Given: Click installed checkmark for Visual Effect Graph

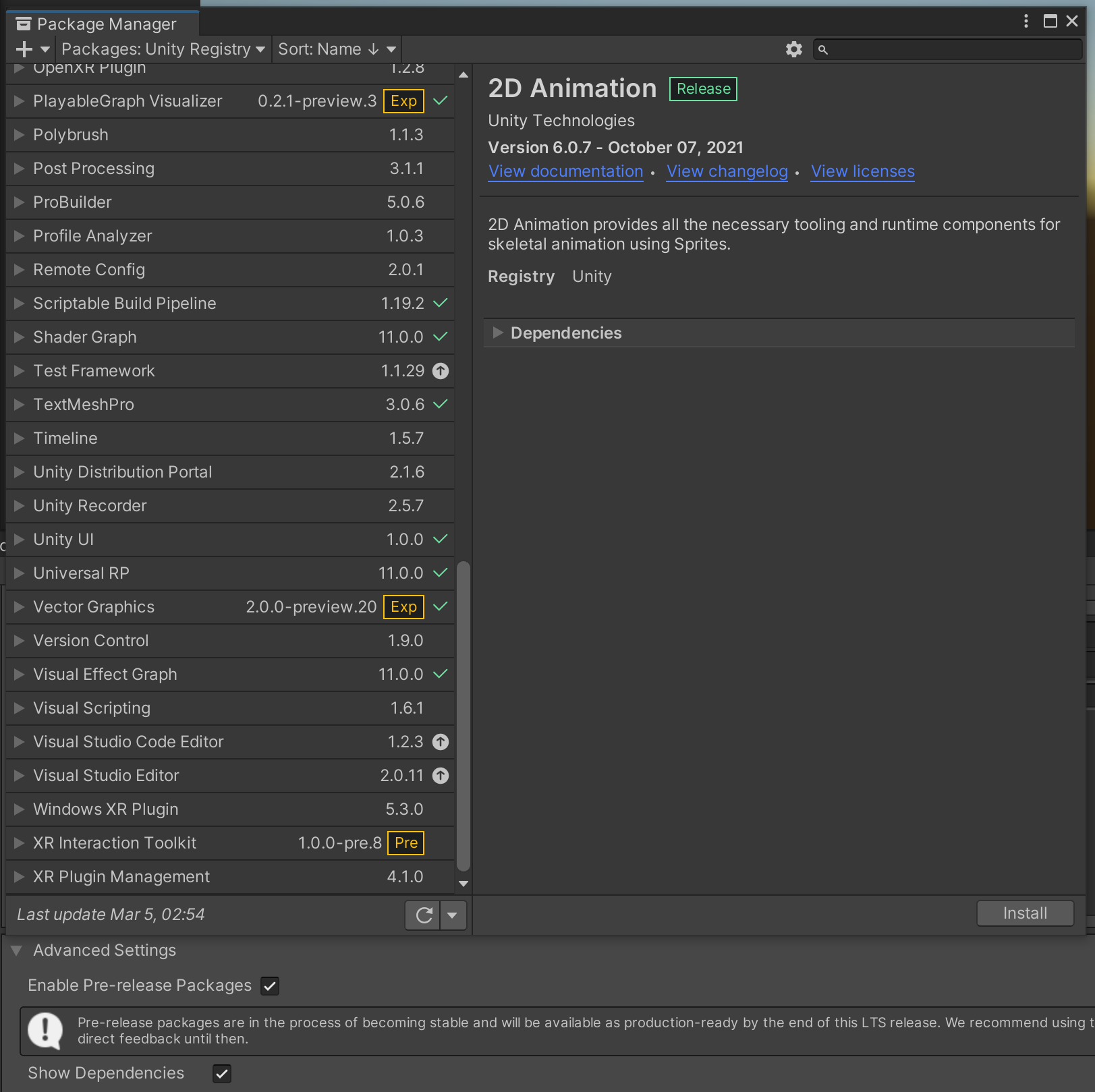Looking at the screenshot, I should pyautogui.click(x=441, y=674).
